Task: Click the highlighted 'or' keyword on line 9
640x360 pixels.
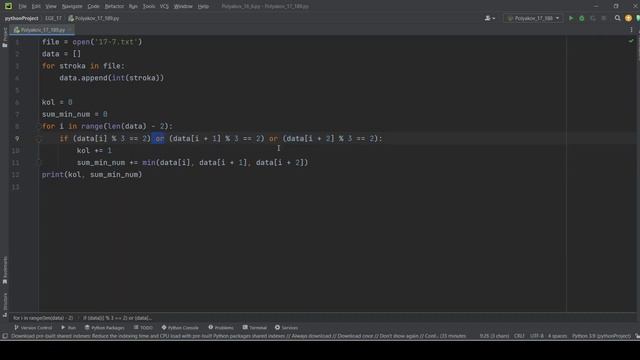Action: [x=159, y=139]
